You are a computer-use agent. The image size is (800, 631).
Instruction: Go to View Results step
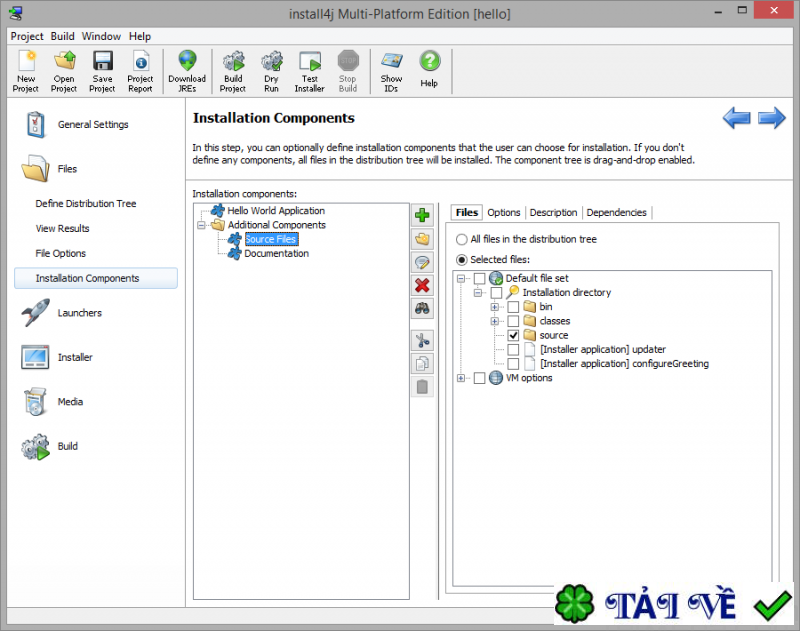click(62, 229)
